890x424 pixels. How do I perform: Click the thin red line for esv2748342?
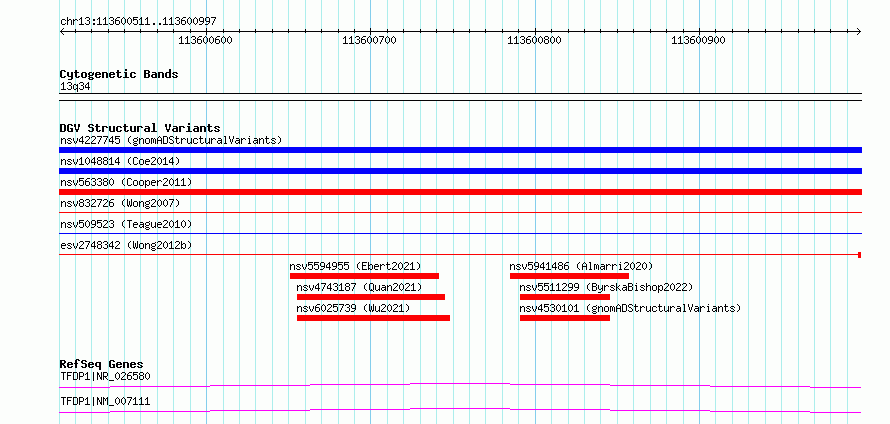[460, 254]
